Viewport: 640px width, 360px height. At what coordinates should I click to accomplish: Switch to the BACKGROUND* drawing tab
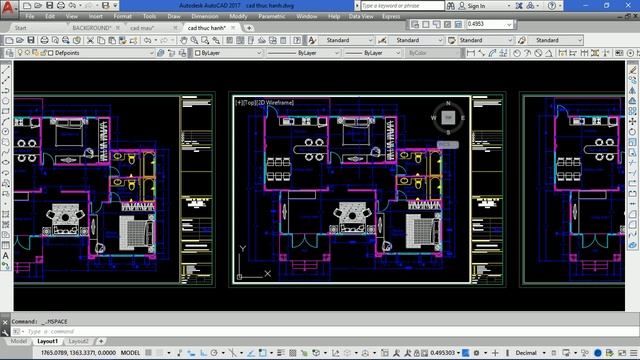pyautogui.click(x=91, y=28)
